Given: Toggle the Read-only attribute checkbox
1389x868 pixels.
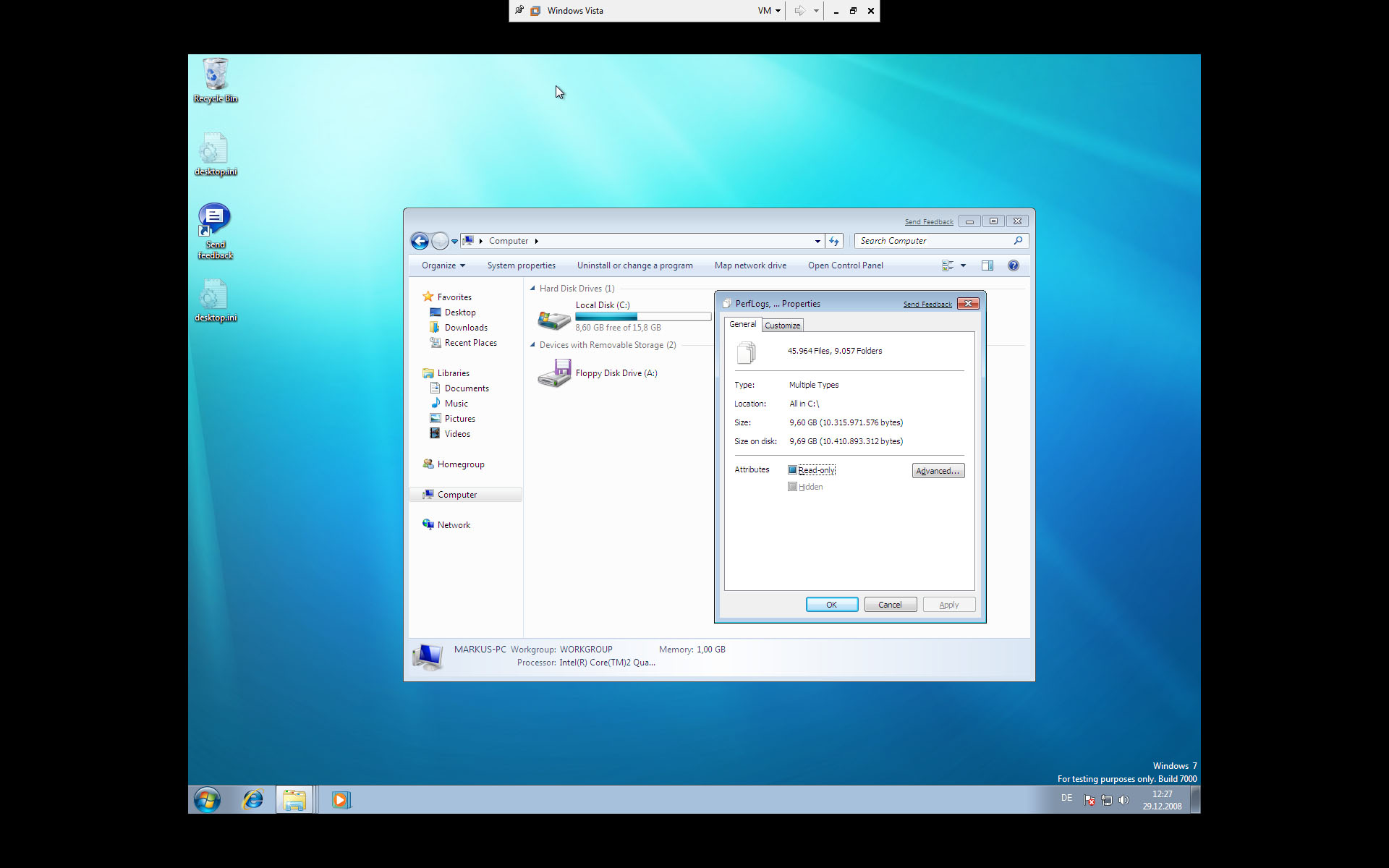Looking at the screenshot, I should click(792, 470).
